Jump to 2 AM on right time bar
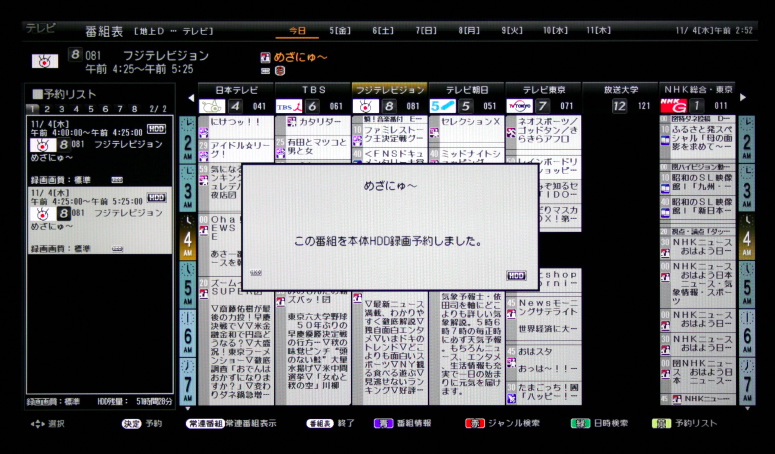The height and width of the screenshot is (454, 775). [746, 140]
